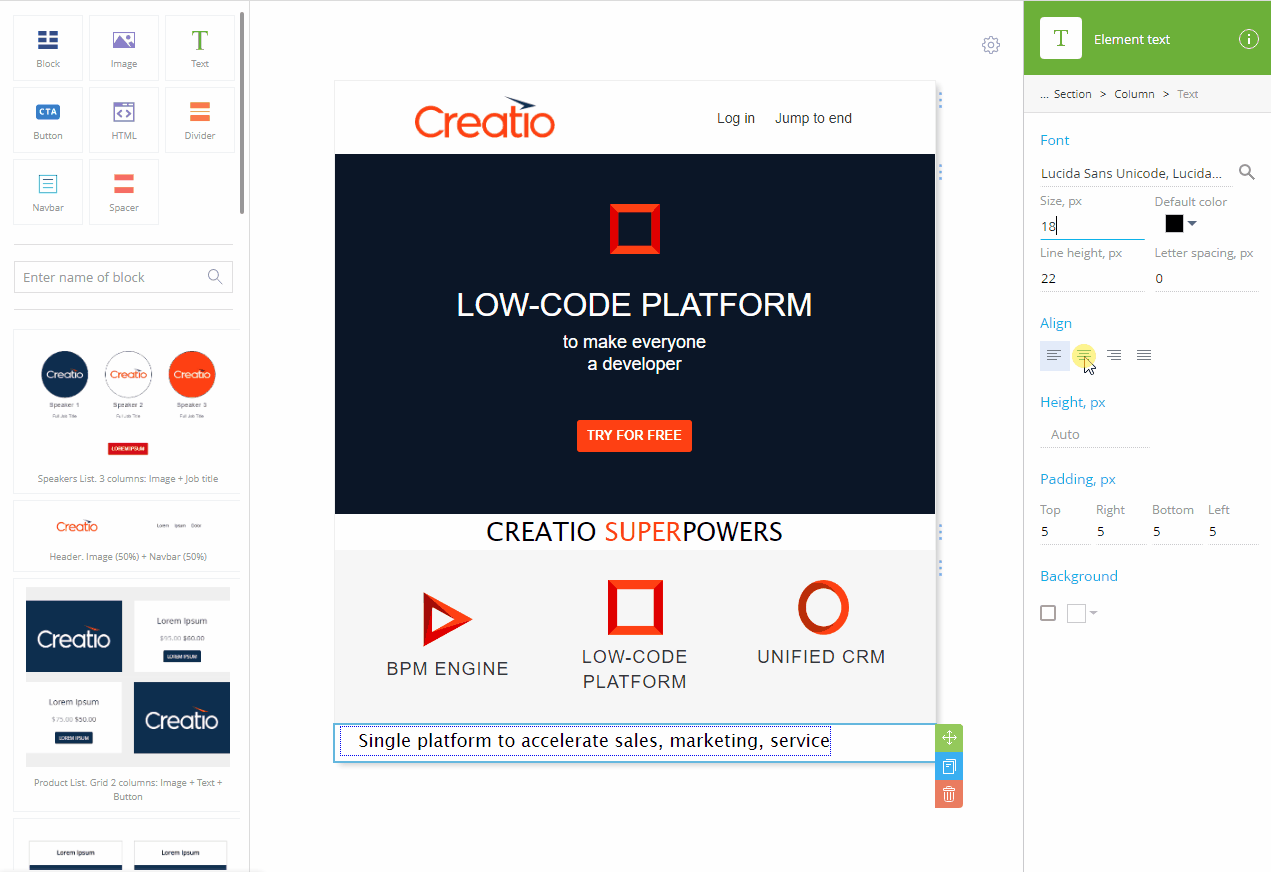Screen dimensions: 1271x872
Task: Click the BPM ENGINE label
Action: (x=447, y=669)
